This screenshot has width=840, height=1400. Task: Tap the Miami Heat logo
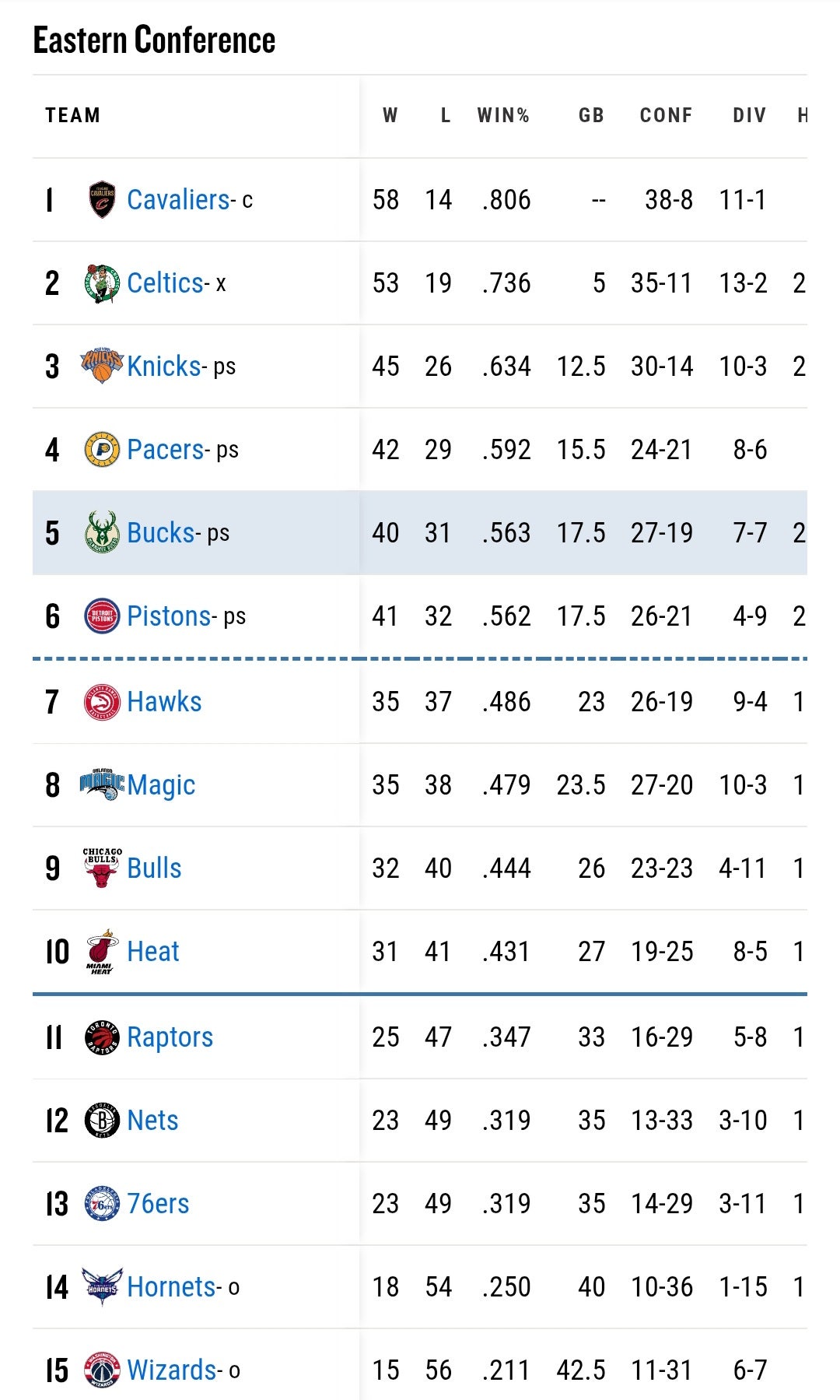(x=102, y=951)
